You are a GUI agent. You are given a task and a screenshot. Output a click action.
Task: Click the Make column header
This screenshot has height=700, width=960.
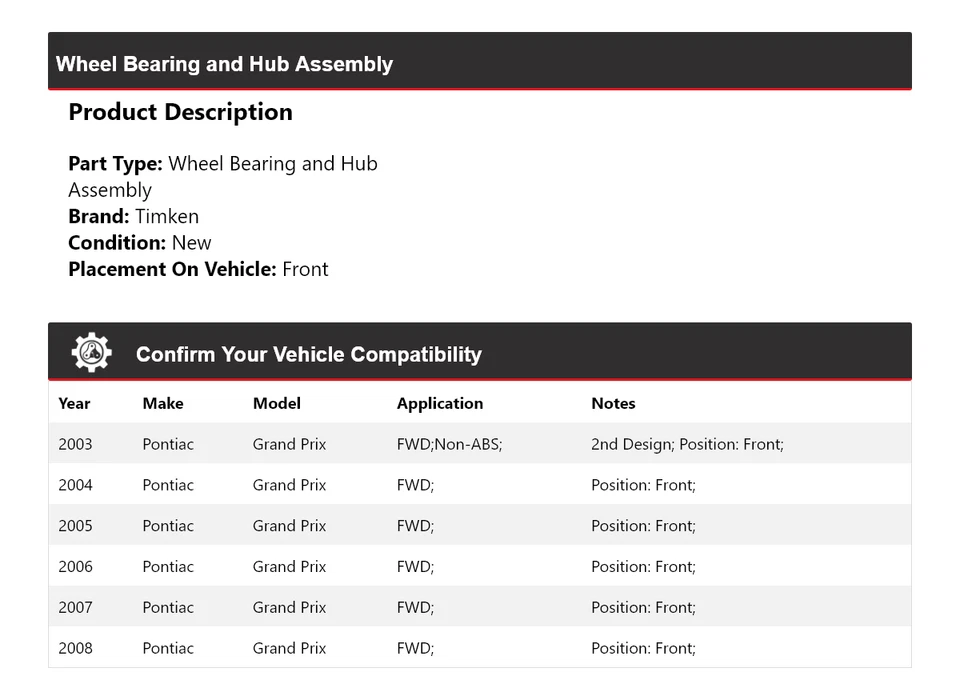[x=163, y=404]
